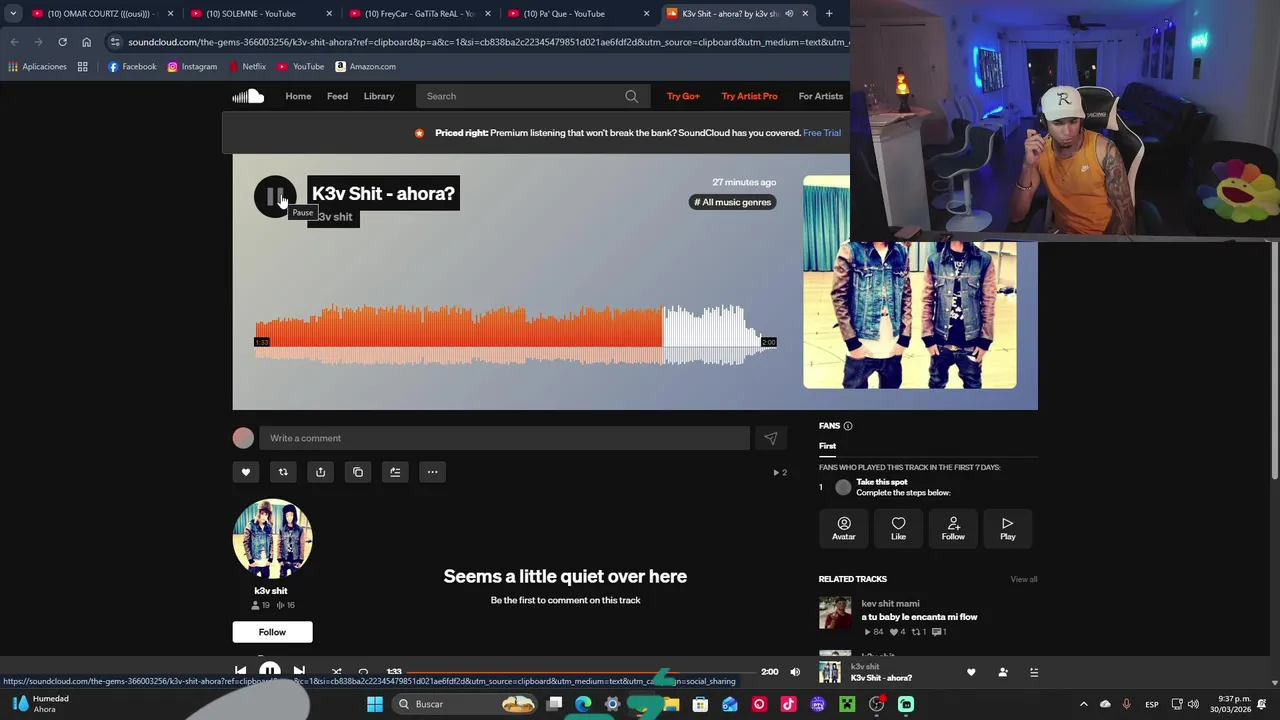Click View all for related tracks
This screenshot has width=1280, height=720.
pyautogui.click(x=1024, y=579)
